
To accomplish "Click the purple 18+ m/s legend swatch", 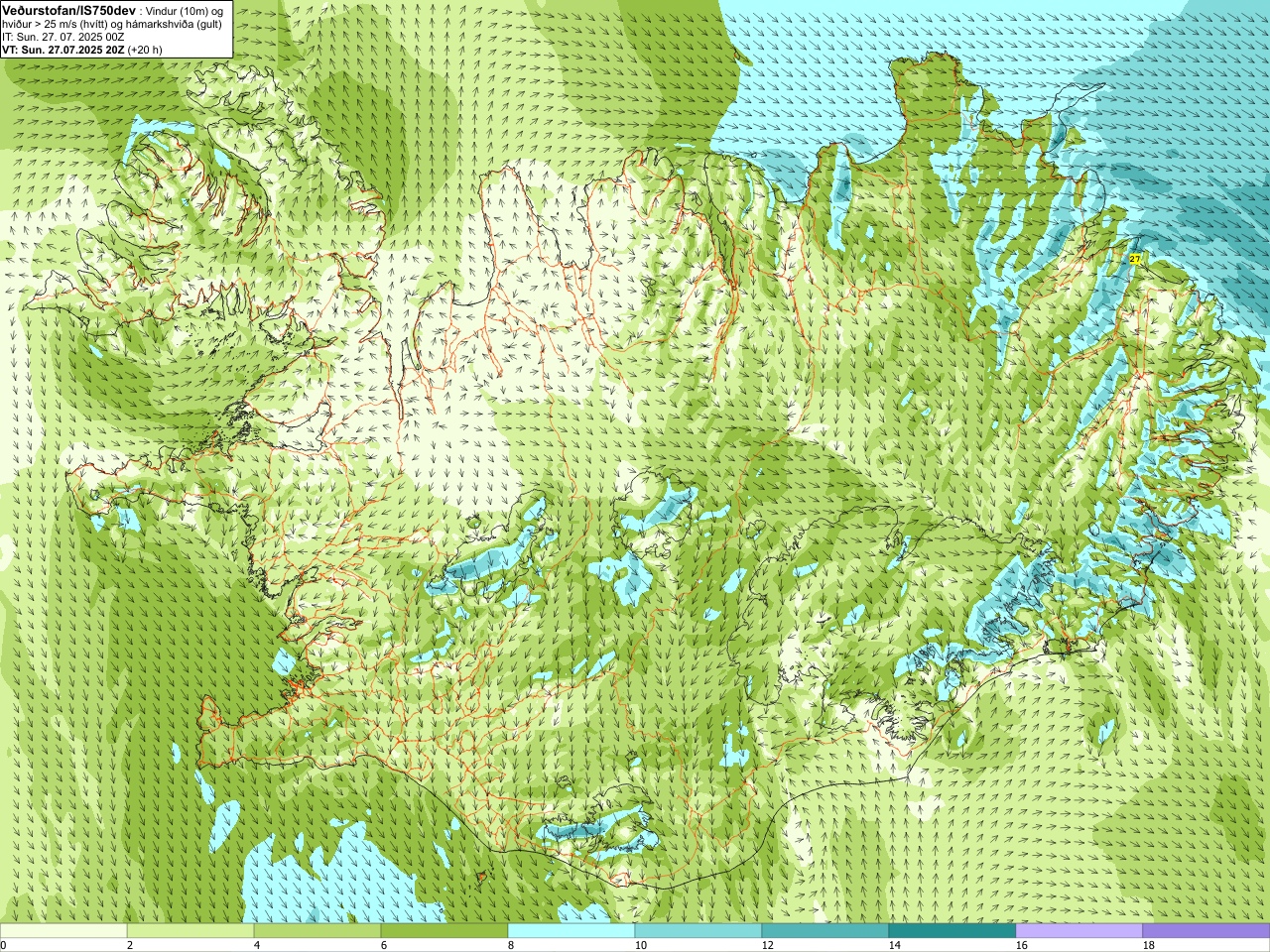I will [x=1206, y=931].
